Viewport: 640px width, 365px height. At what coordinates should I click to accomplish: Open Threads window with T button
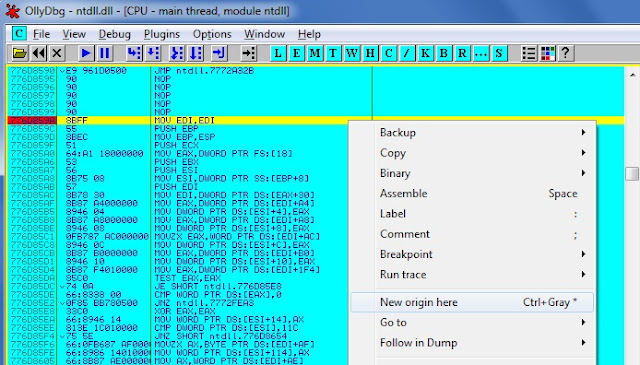(333, 53)
